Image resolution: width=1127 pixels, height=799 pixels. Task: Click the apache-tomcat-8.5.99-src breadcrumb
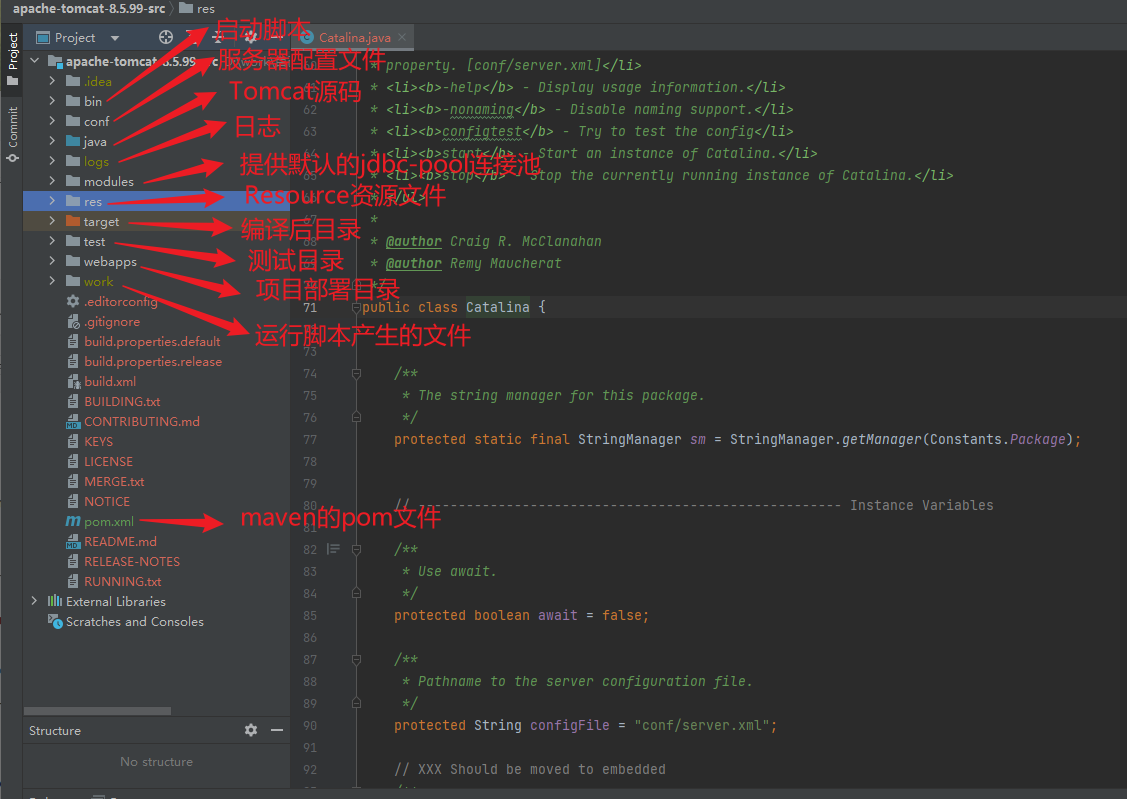[88, 9]
